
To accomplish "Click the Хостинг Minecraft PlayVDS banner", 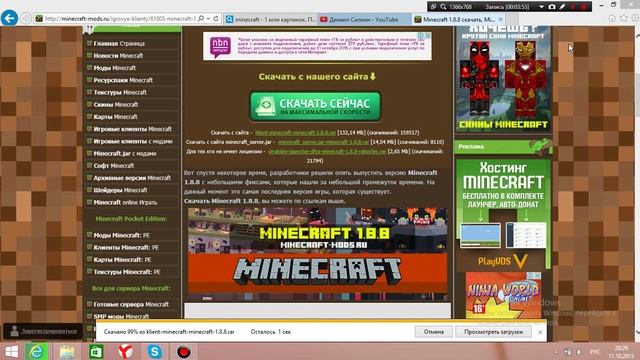I will point(503,214).
